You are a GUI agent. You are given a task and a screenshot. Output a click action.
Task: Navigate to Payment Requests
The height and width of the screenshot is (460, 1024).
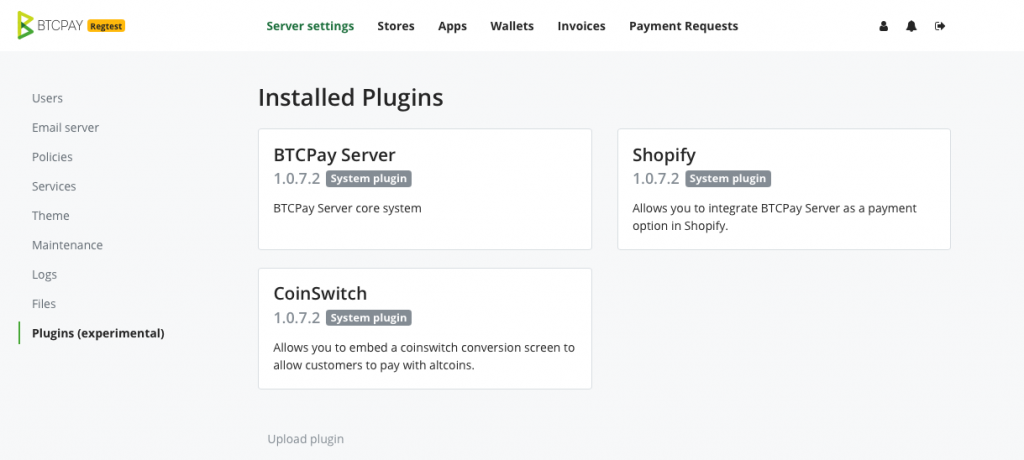pos(684,26)
